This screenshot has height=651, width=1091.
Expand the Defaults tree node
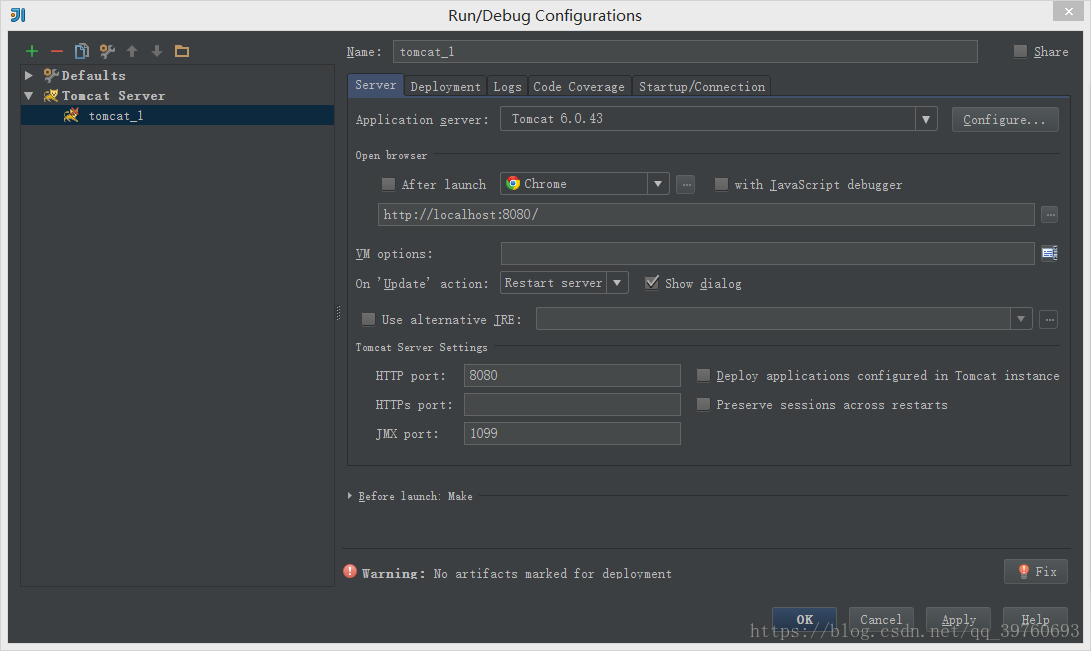pos(29,74)
